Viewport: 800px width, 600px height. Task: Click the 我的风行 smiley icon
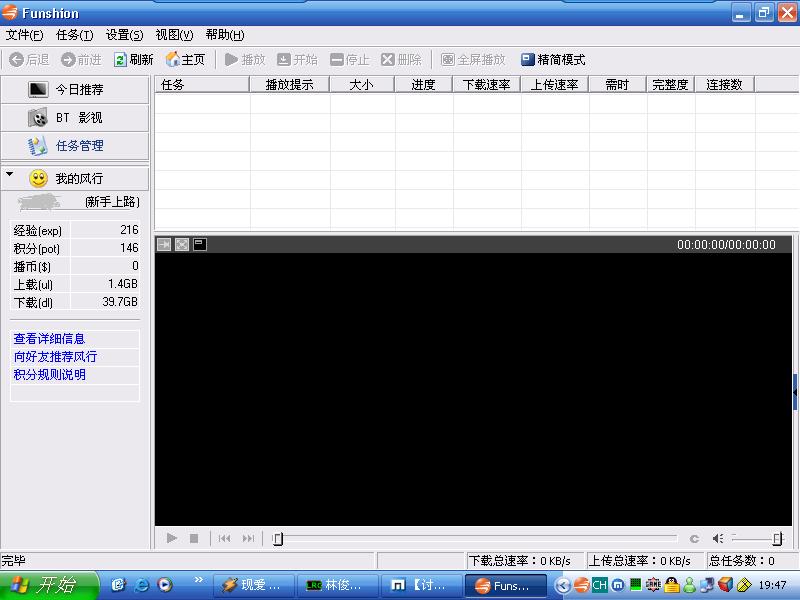pyautogui.click(x=38, y=179)
